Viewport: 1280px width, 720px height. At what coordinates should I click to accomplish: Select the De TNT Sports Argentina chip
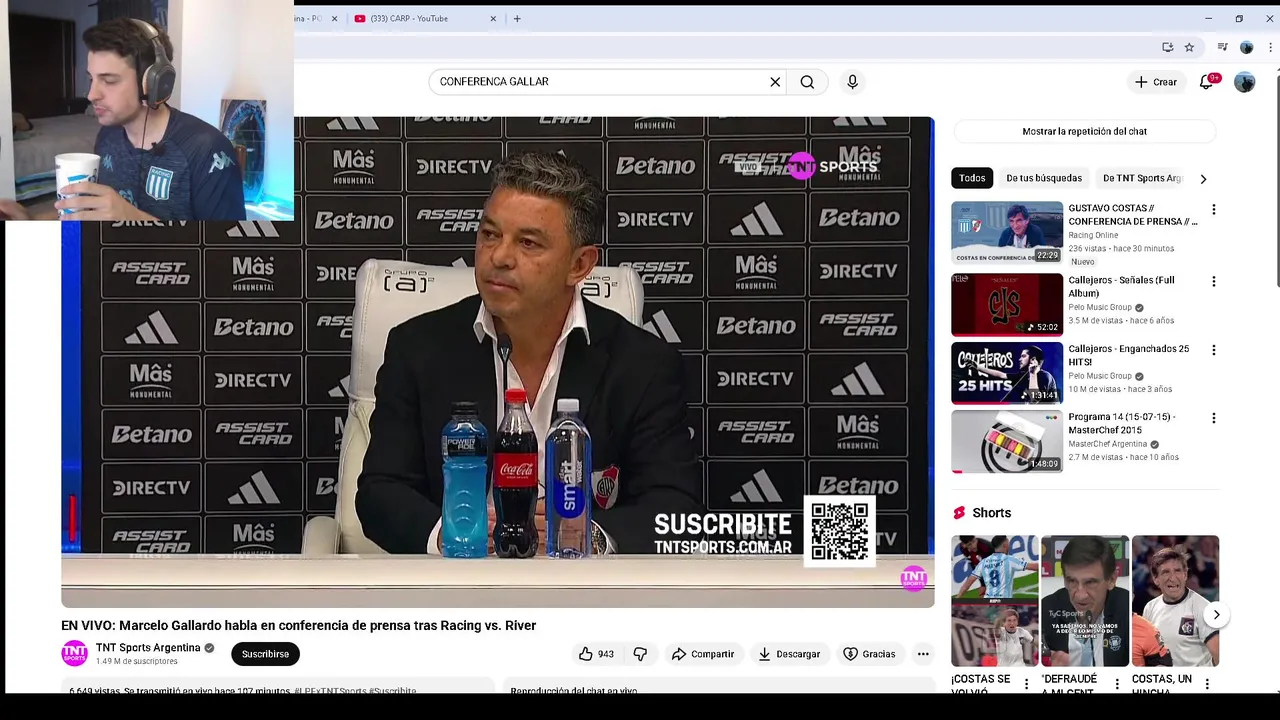point(1142,178)
